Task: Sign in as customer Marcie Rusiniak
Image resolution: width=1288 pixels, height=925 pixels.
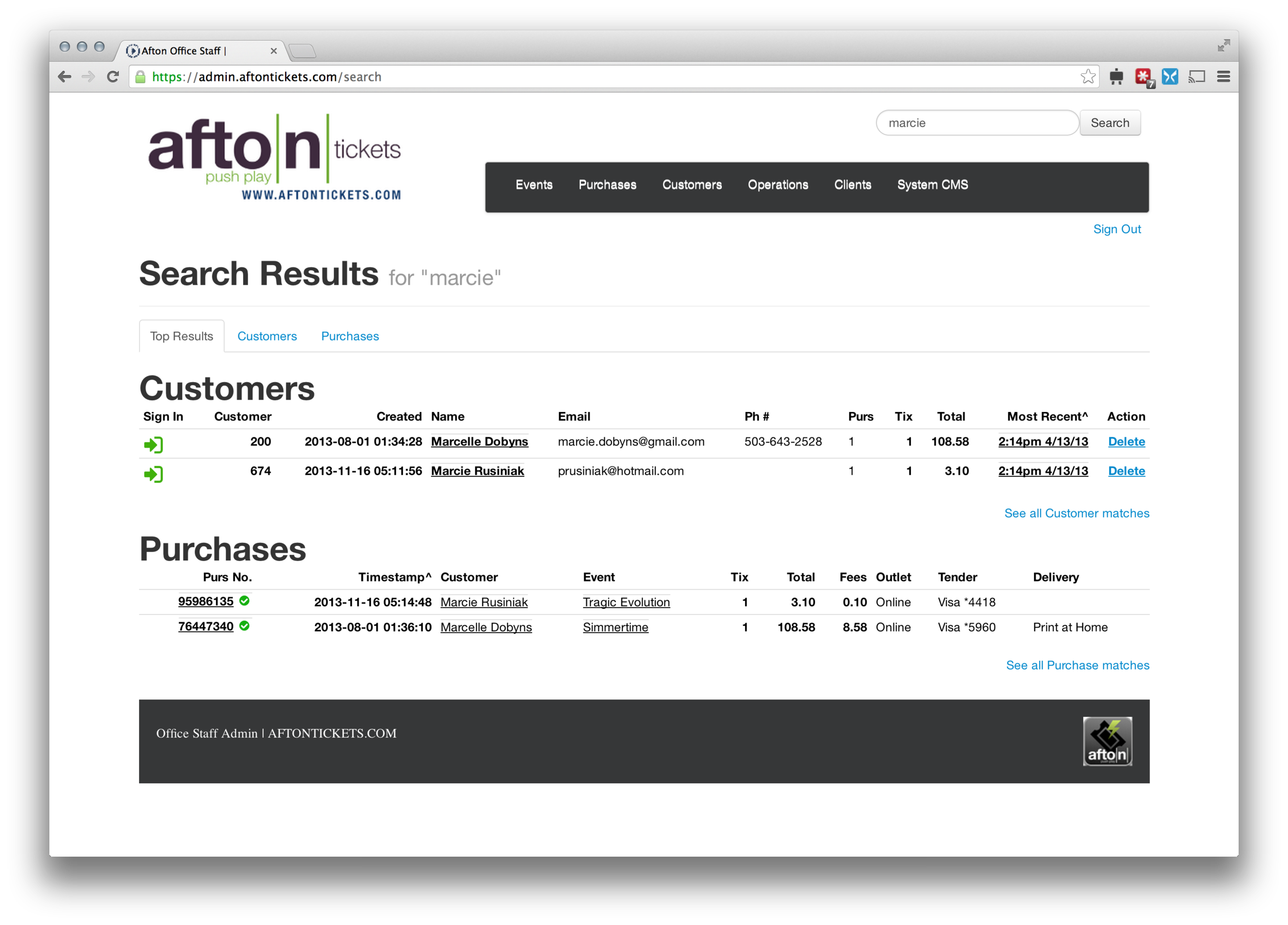Action: [x=154, y=474]
